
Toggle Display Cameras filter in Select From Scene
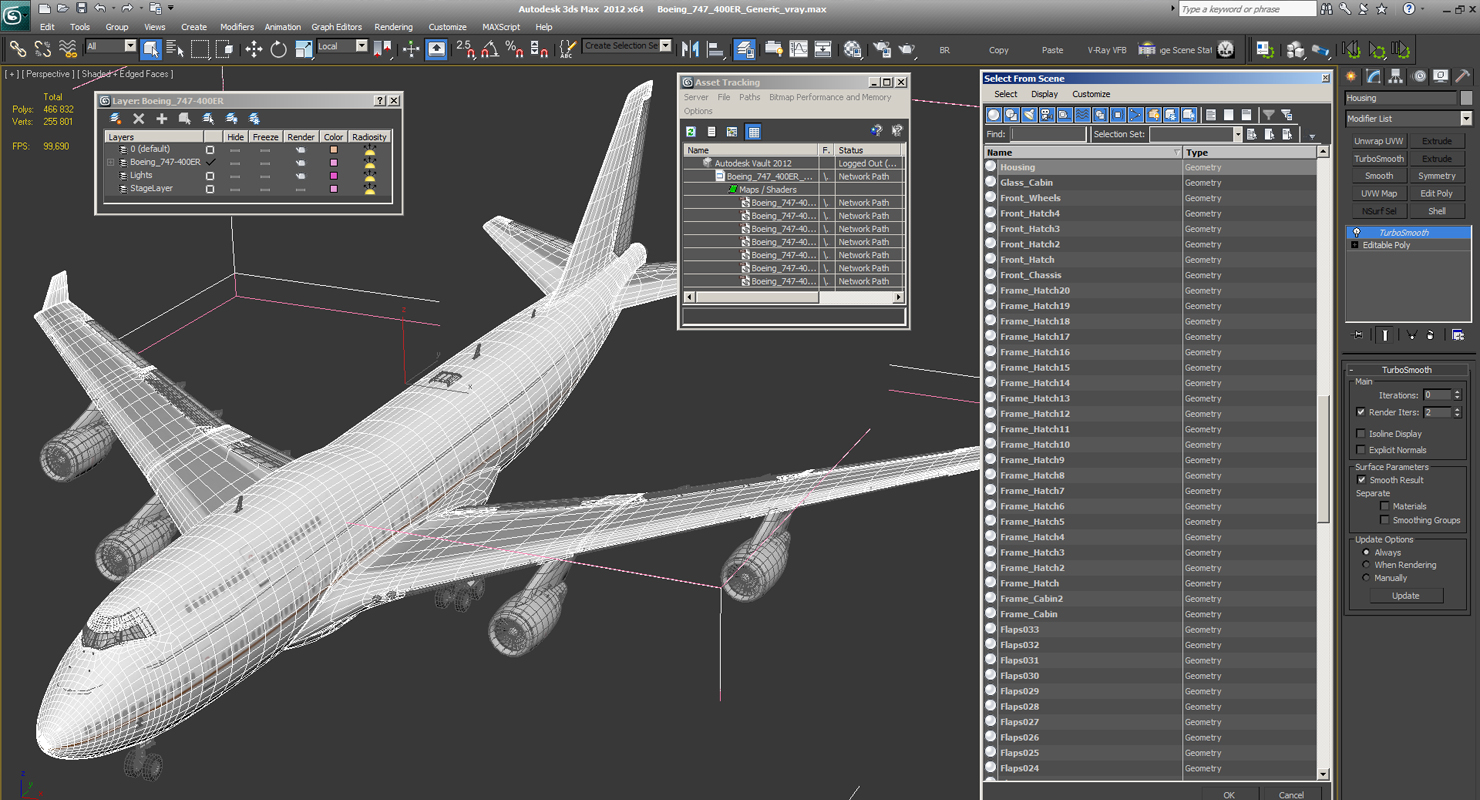click(1047, 115)
